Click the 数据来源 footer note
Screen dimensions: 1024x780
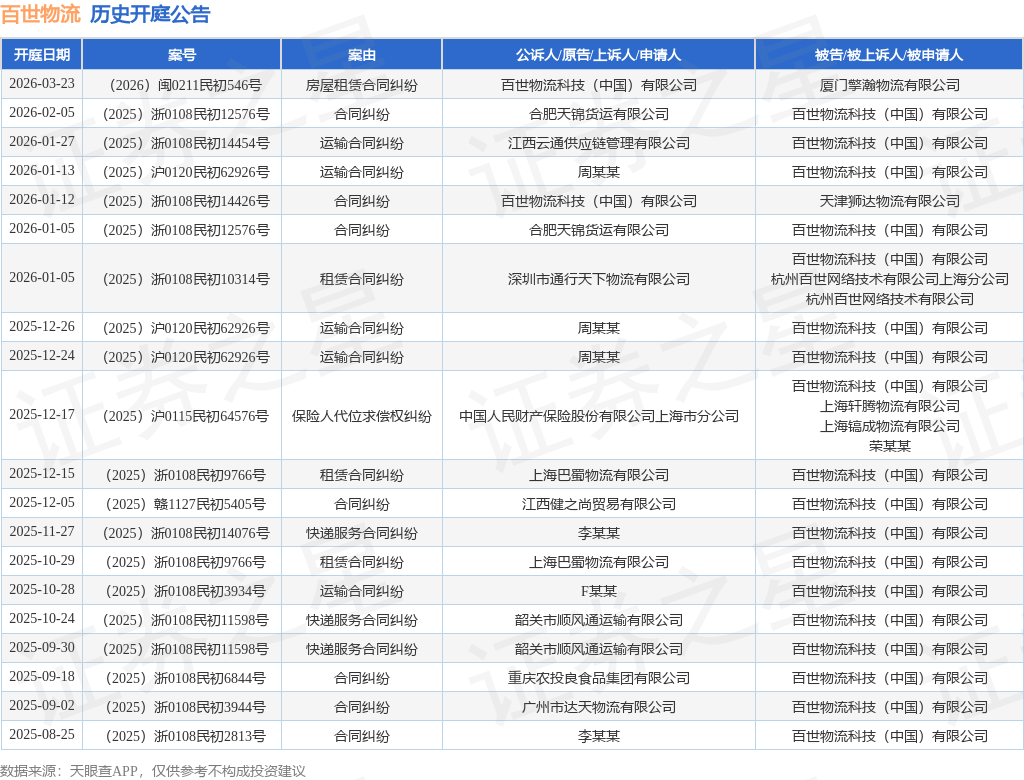tap(153, 771)
